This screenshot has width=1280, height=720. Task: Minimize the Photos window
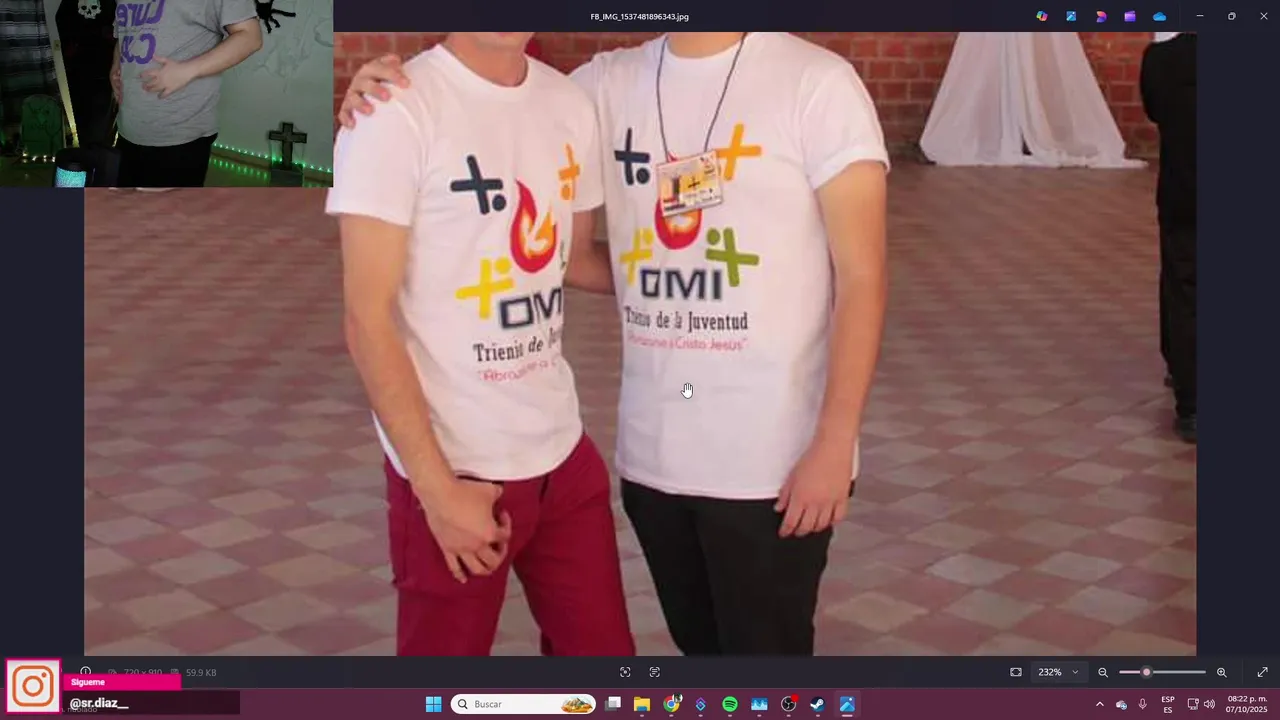[x=1200, y=16]
